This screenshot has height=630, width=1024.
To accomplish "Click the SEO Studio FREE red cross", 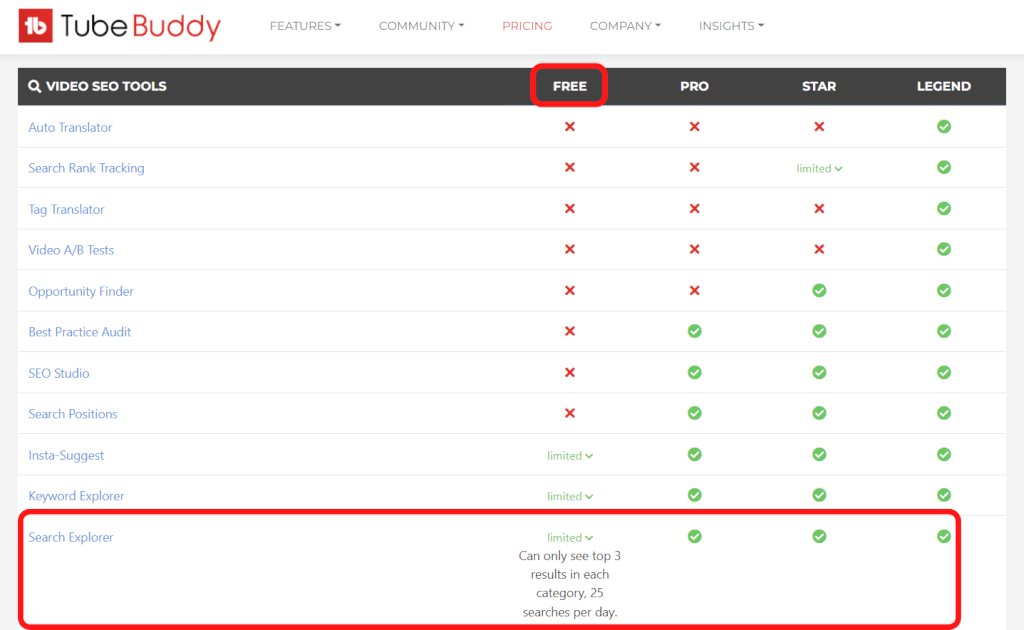I will pyautogui.click(x=569, y=372).
